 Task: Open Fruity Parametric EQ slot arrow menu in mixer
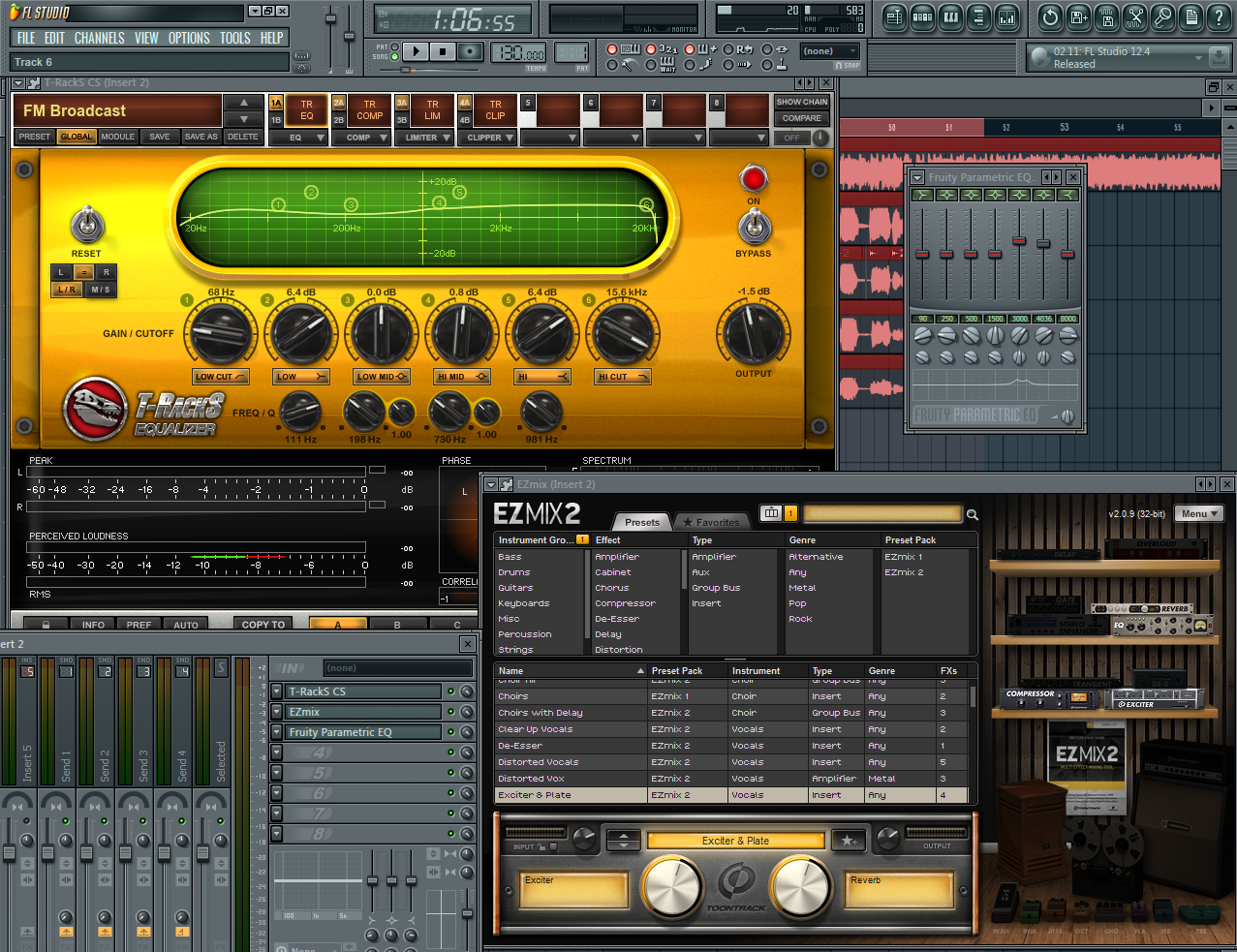coord(276,732)
